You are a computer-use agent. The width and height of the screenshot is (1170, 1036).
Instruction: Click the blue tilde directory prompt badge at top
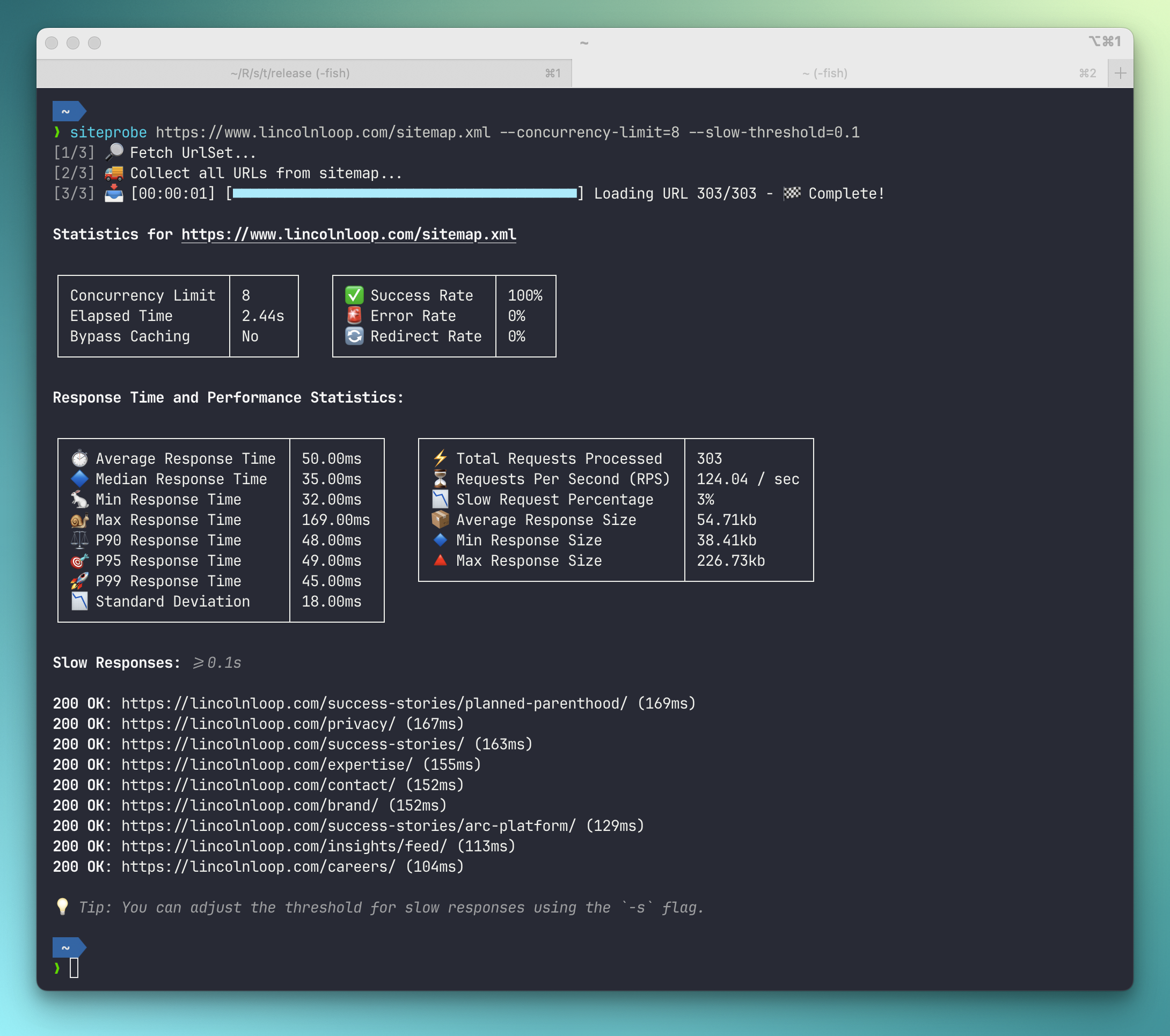click(67, 111)
